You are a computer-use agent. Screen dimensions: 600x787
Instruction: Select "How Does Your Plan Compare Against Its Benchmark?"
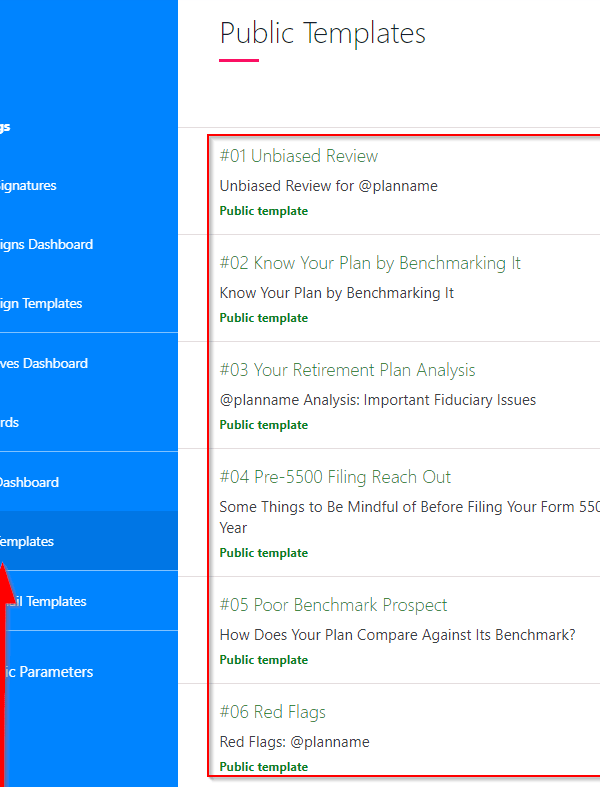point(397,635)
